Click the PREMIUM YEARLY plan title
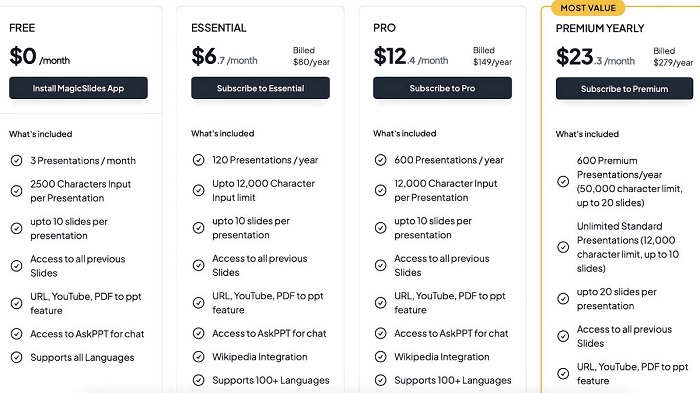700x393 pixels. click(600, 28)
